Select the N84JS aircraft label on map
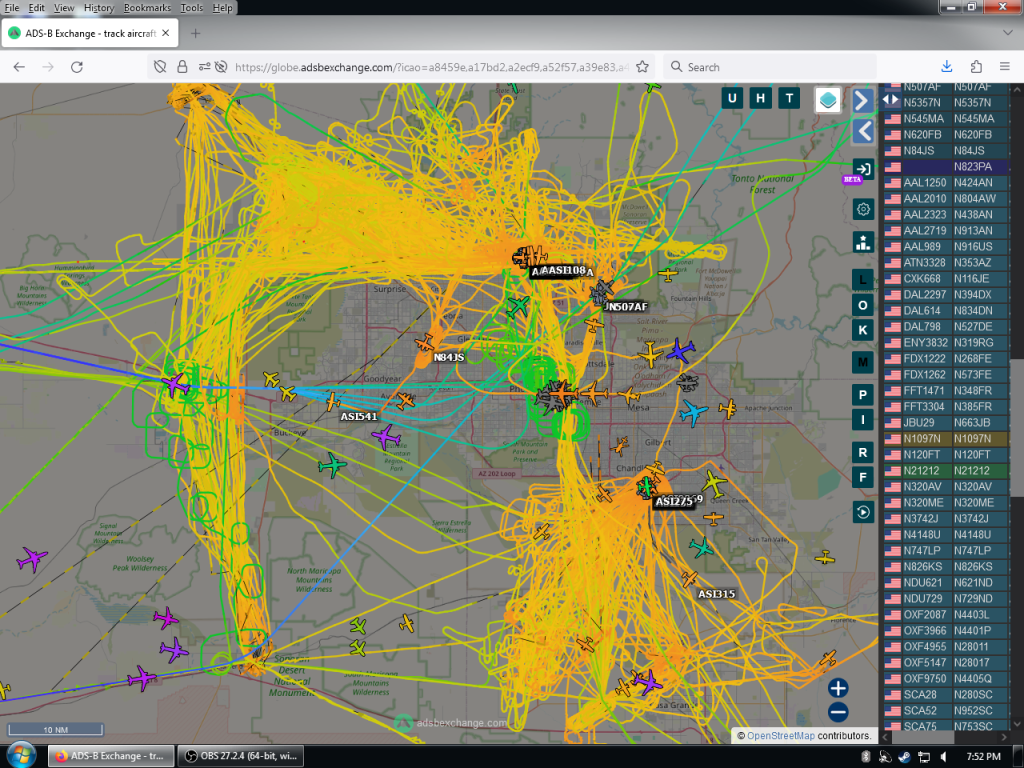Viewport: 1024px width, 768px height. click(x=449, y=357)
